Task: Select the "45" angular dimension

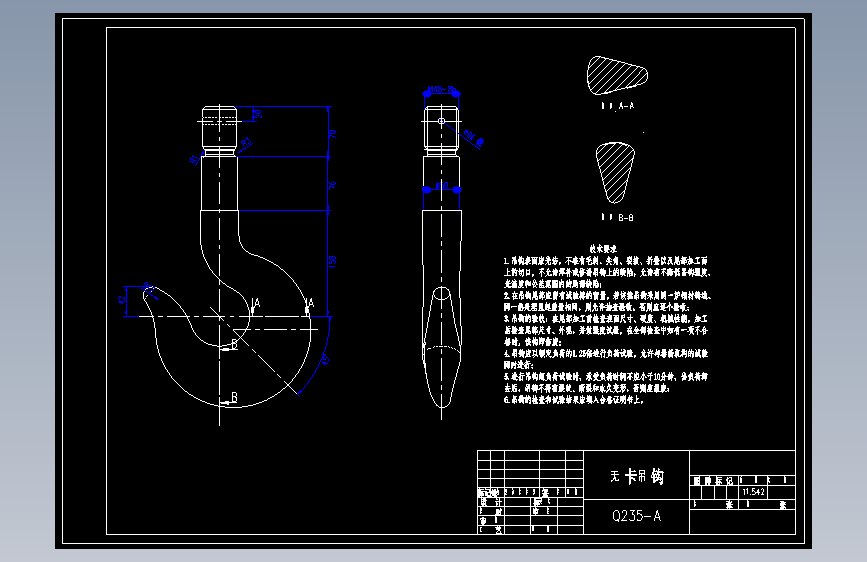Action: pos(326,360)
